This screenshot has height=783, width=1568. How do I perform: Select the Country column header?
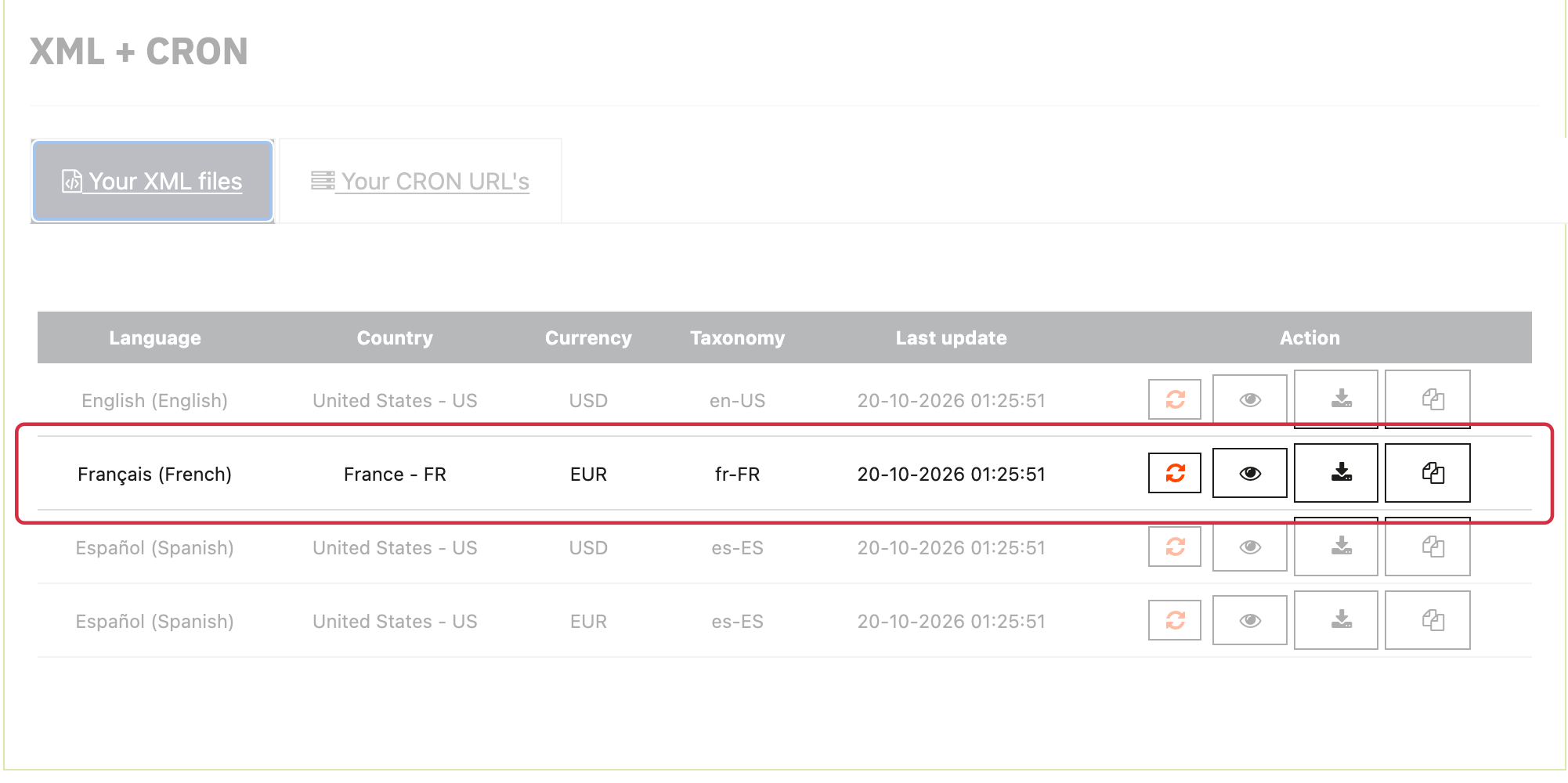(x=395, y=337)
